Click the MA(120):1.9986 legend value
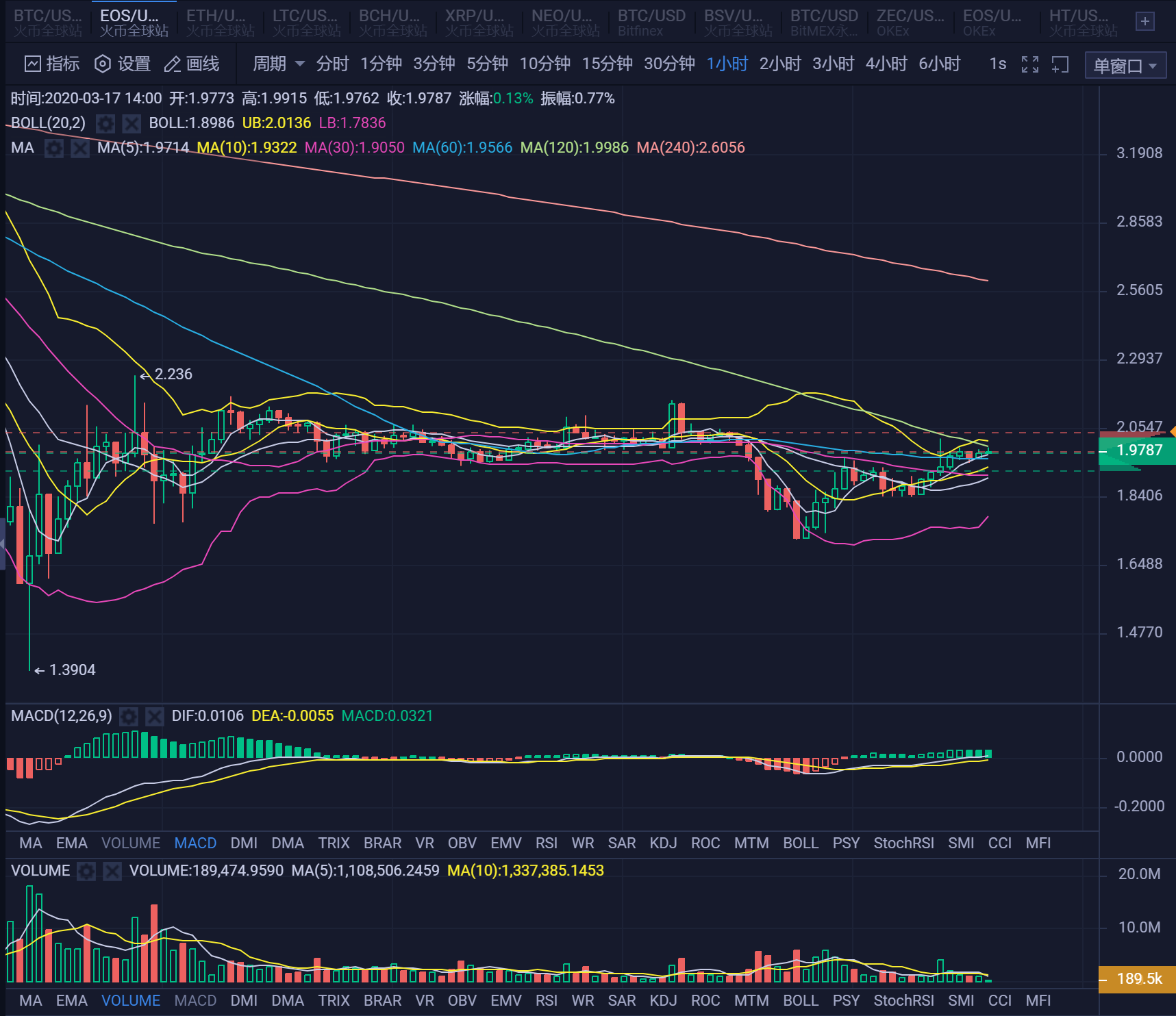 click(574, 148)
